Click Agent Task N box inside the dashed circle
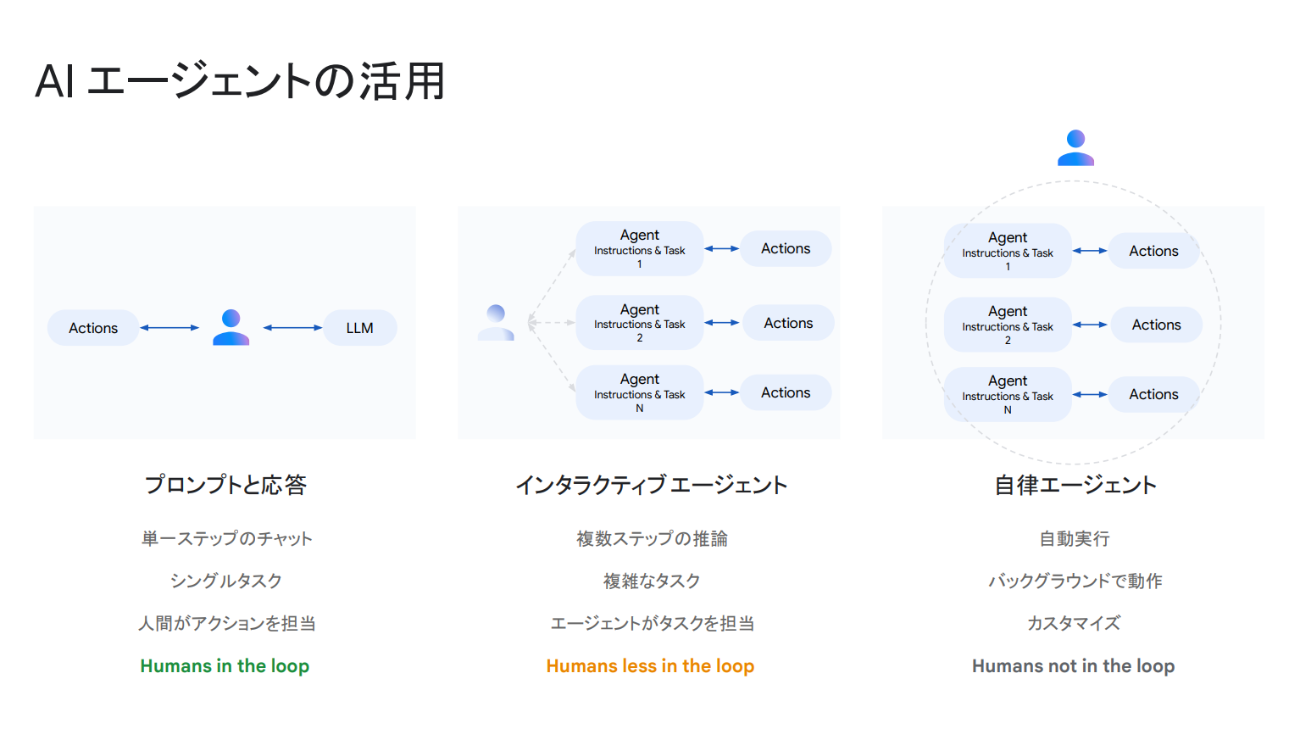Viewport: 1300px width, 731px height. pos(1008,394)
